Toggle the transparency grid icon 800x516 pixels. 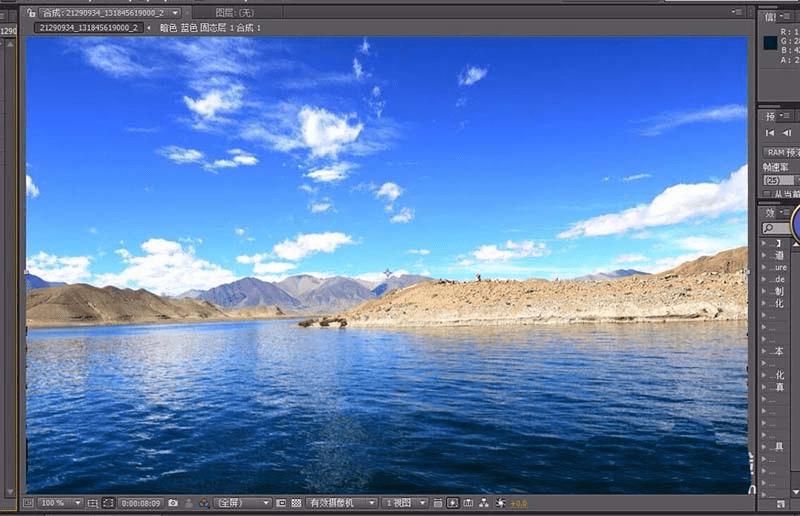tap(296, 503)
